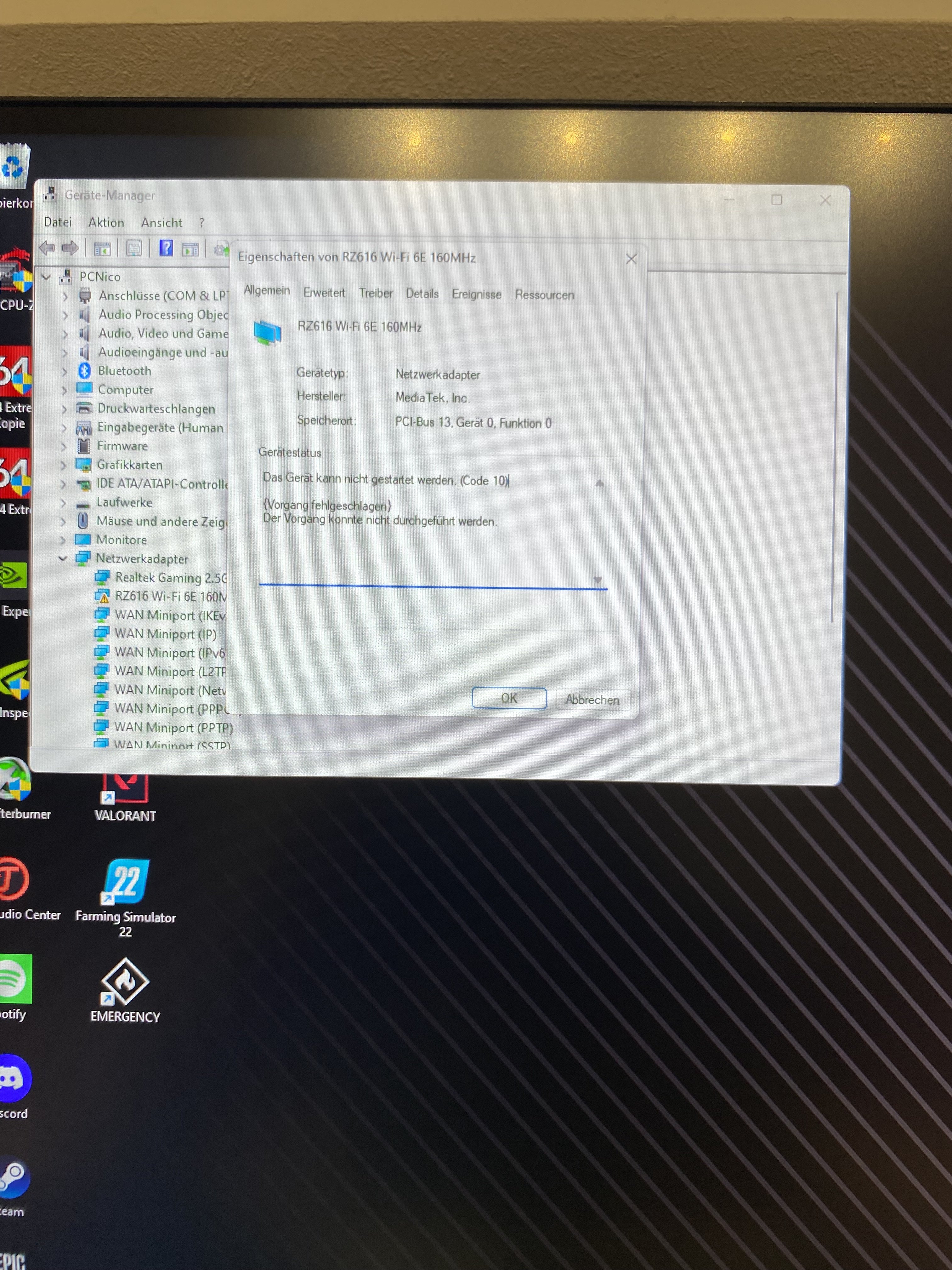This screenshot has height=1270, width=952.
Task: Click inside the Gerätestatus text box
Action: pos(425,540)
